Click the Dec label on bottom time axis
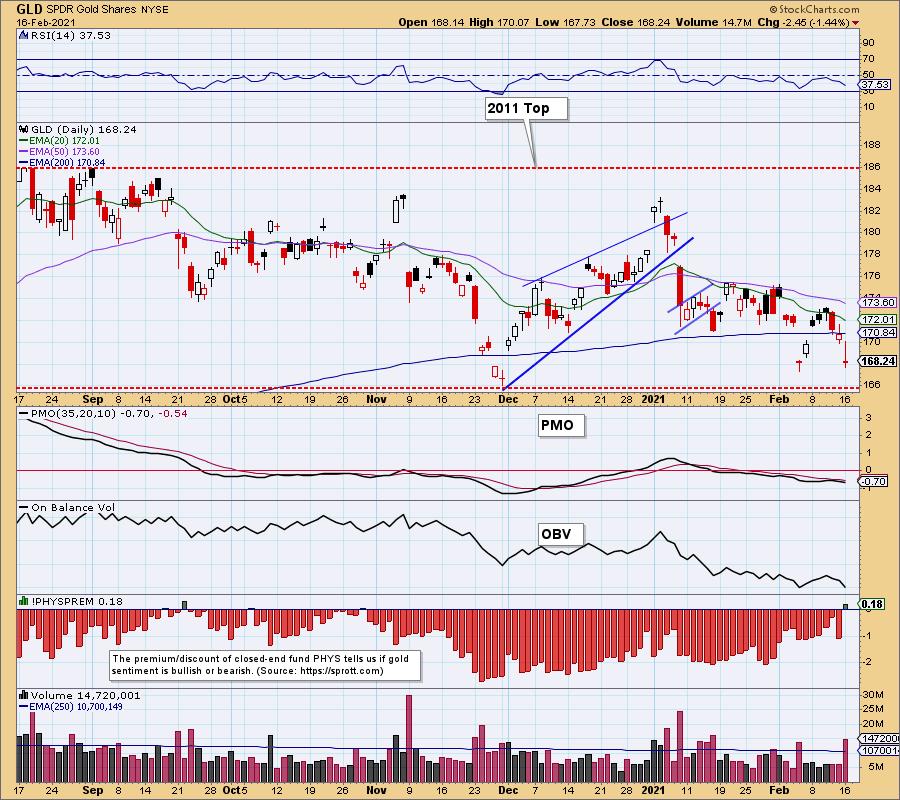This screenshot has width=900, height=800. (508, 790)
